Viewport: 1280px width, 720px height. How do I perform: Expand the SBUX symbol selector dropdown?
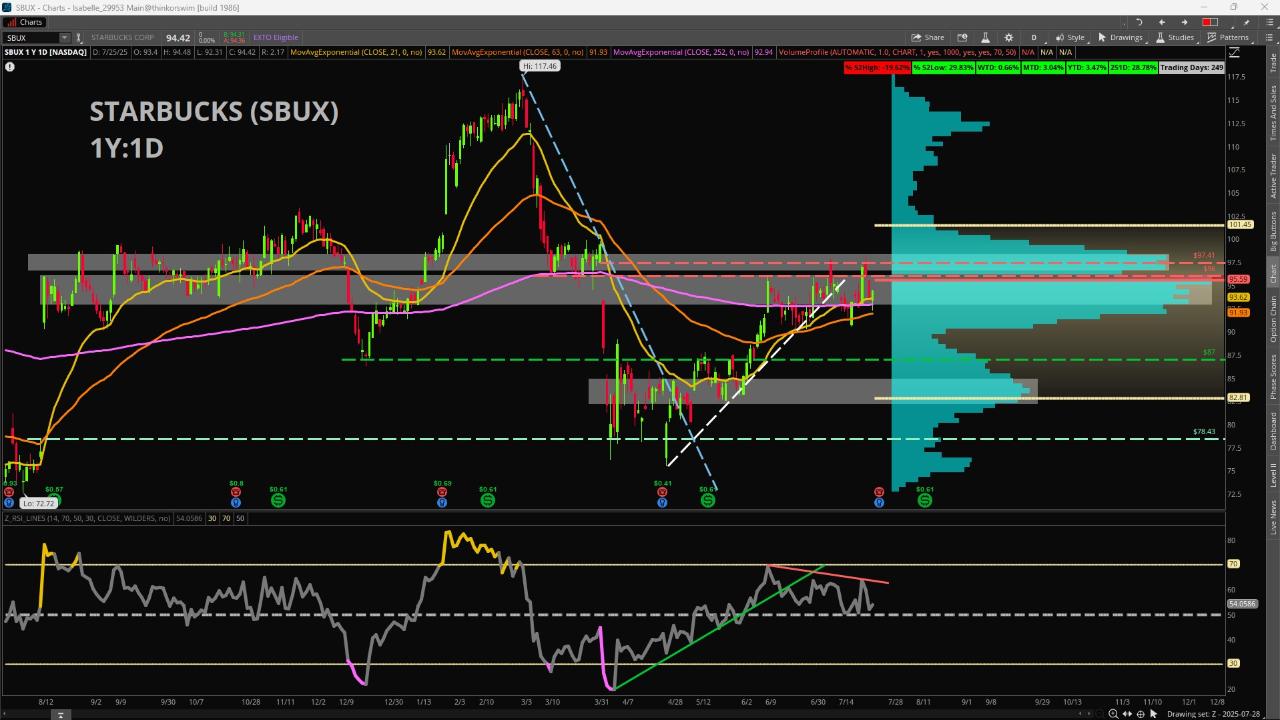(64, 38)
